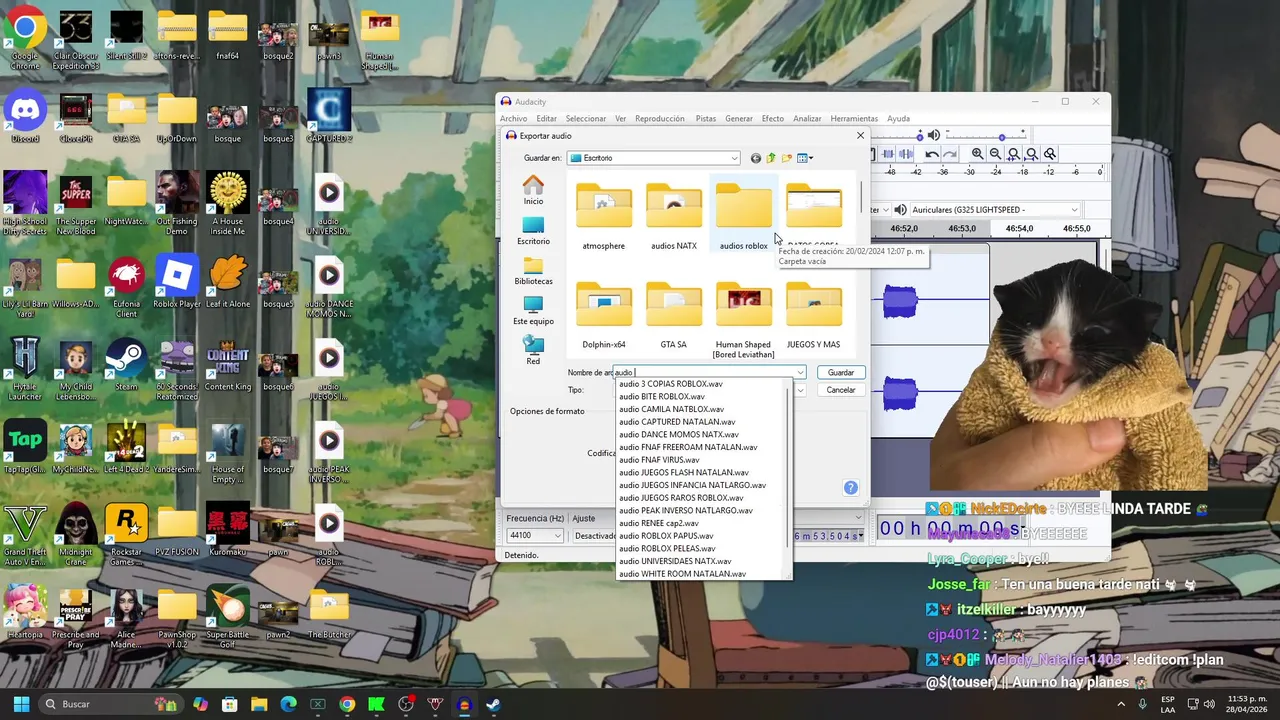Open the Analizar menu
1280x720 pixels.
[x=807, y=119]
